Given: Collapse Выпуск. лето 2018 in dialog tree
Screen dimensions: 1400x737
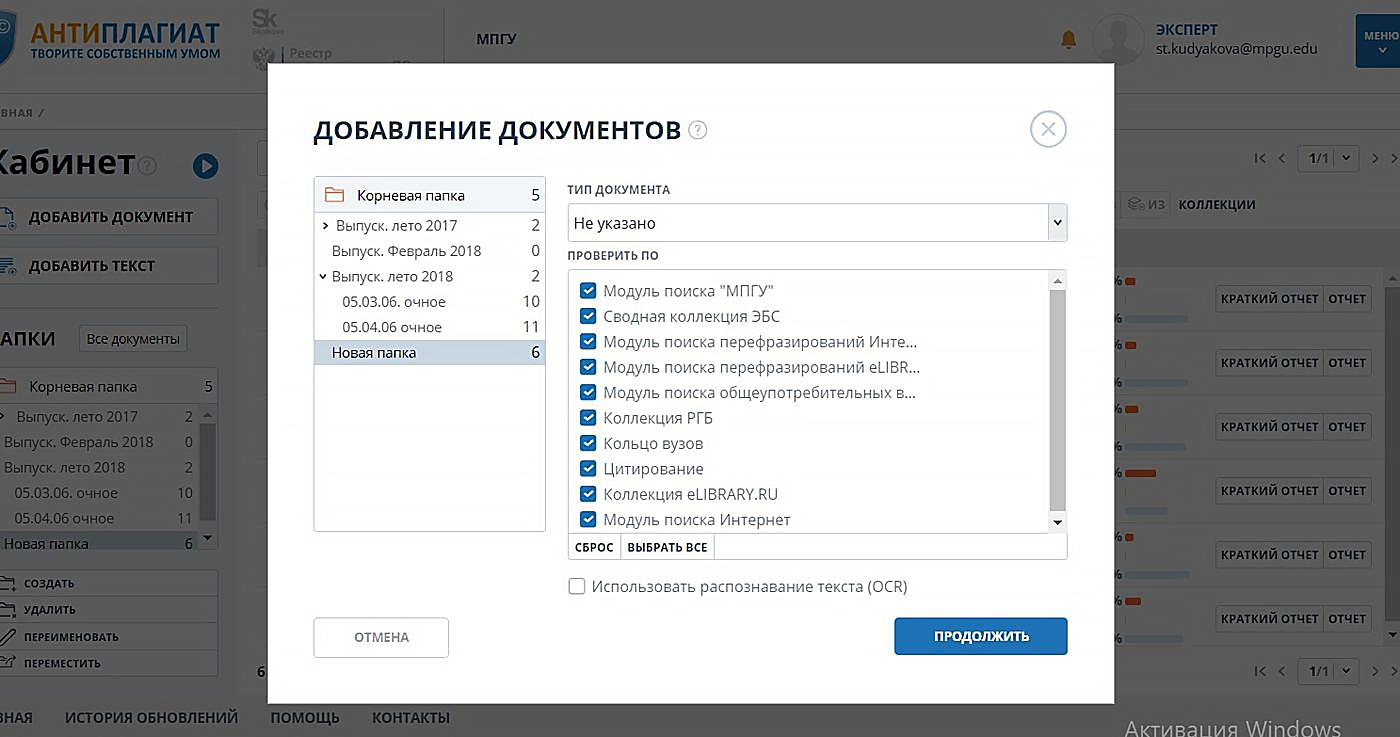Looking at the screenshot, I should point(323,276).
